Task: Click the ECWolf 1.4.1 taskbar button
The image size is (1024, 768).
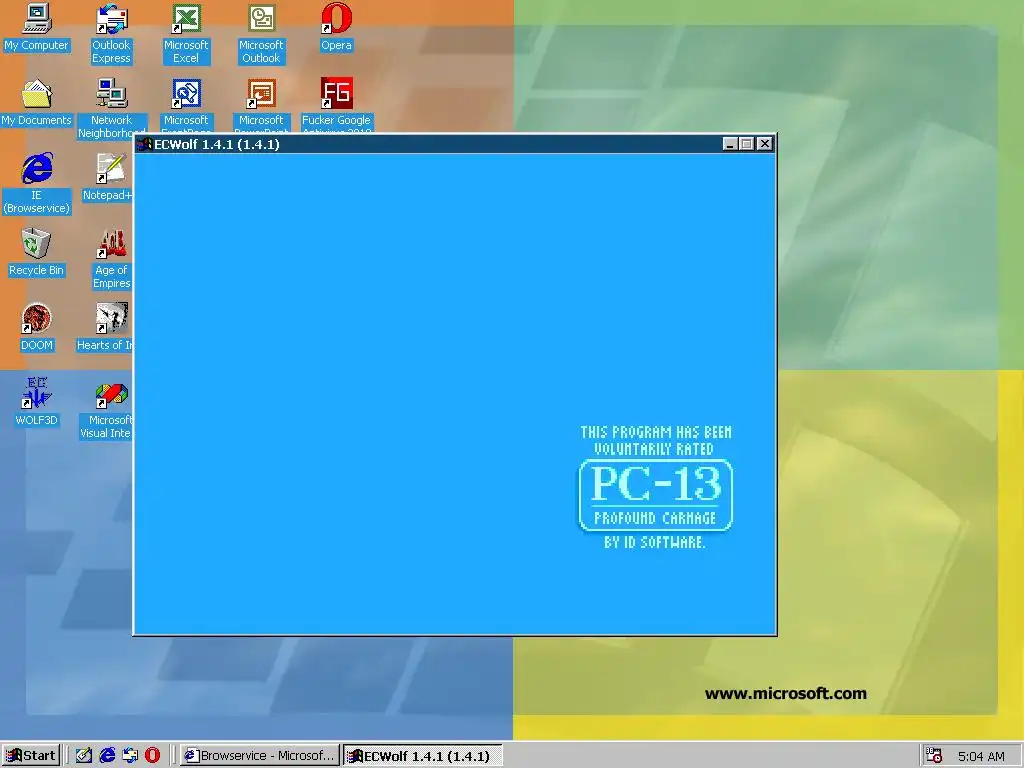Action: (x=423, y=756)
